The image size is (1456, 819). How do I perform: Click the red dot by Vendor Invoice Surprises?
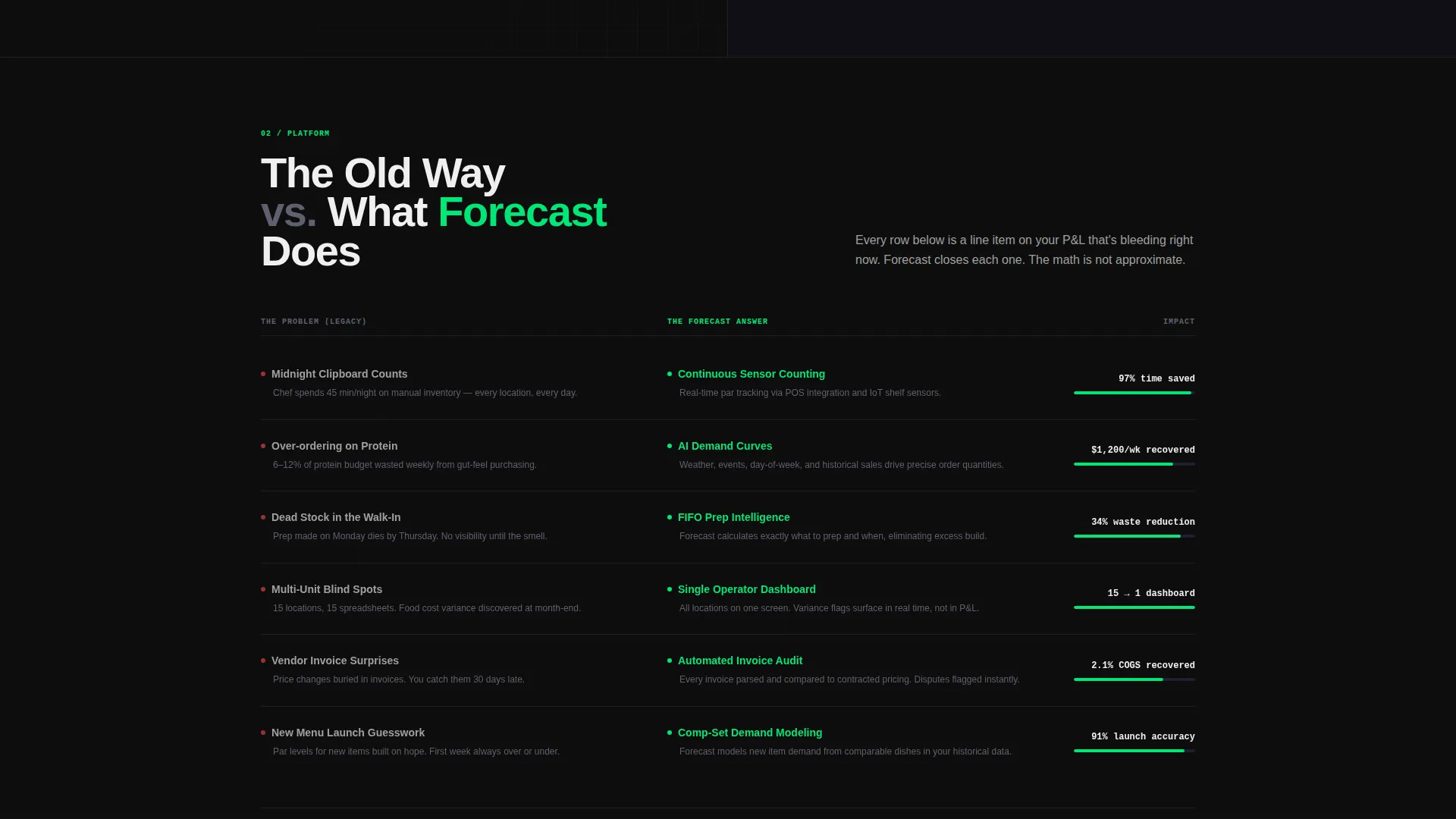[x=263, y=661]
